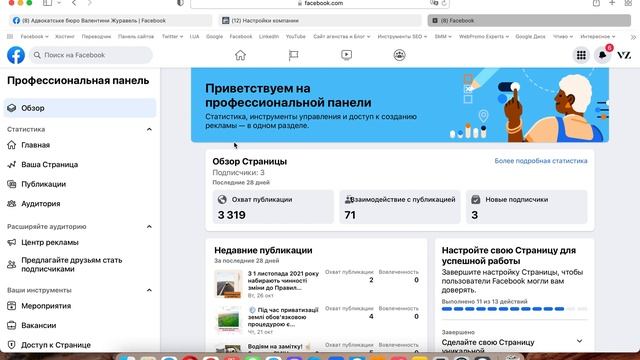Open the Google Диск bookmark
This screenshot has height=360, width=640.
click(x=530, y=36)
